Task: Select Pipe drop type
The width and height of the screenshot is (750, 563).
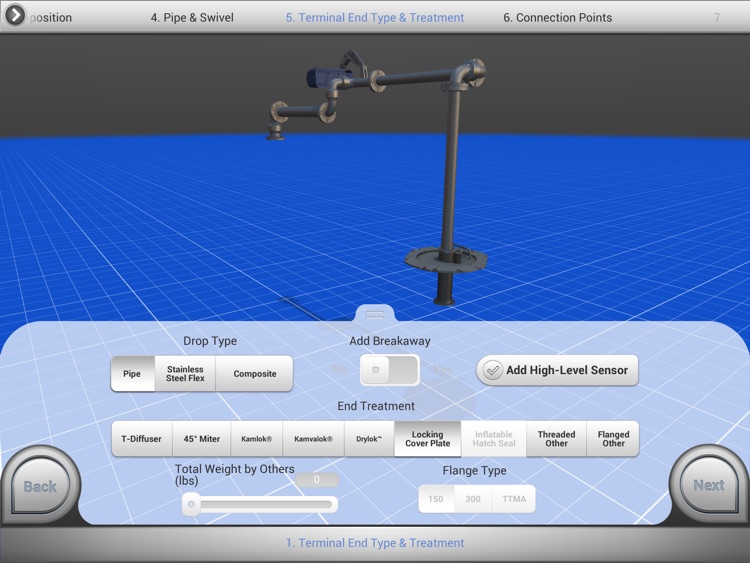Action: [132, 374]
